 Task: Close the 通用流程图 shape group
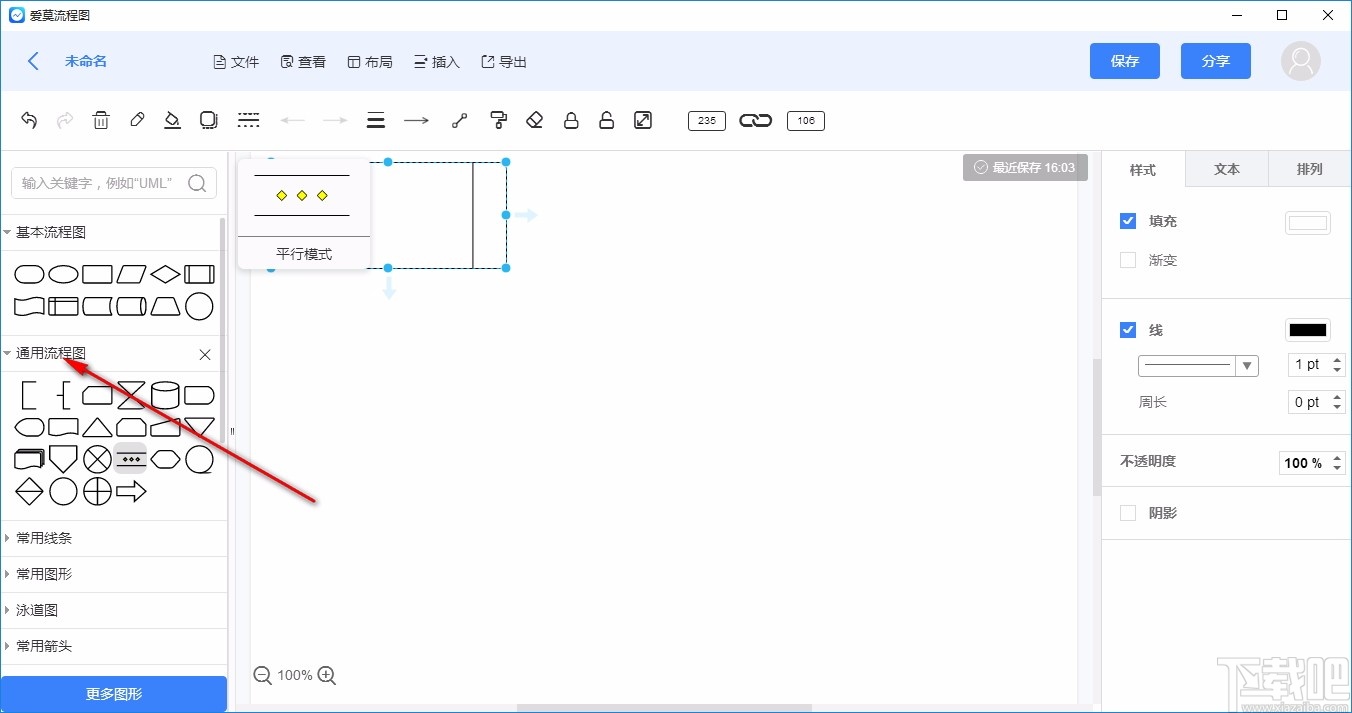click(x=205, y=354)
